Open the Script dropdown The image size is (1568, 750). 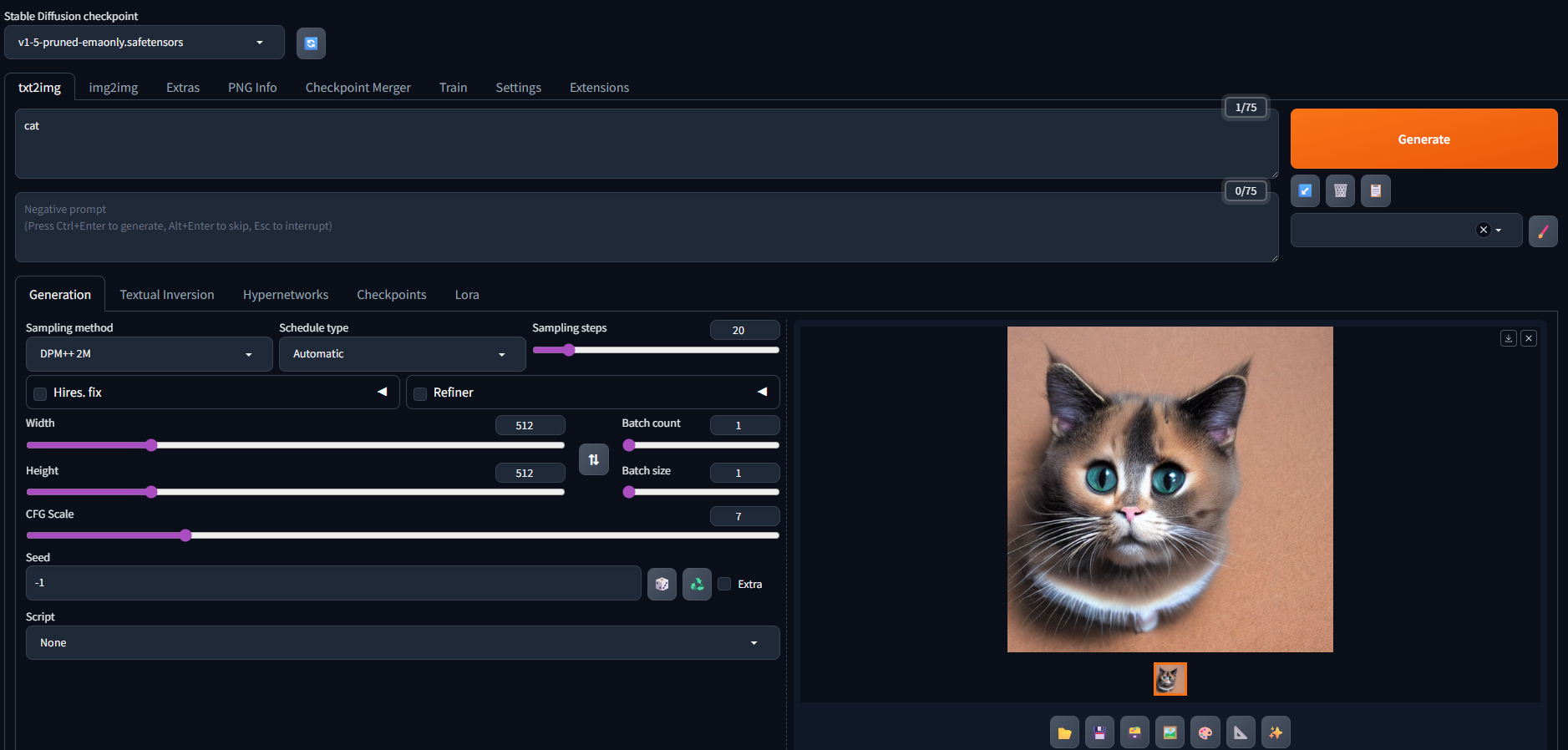[x=403, y=643]
